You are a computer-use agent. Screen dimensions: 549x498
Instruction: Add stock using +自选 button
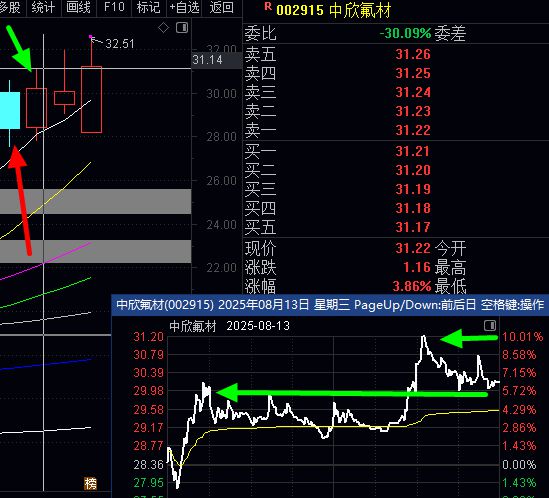point(185,7)
